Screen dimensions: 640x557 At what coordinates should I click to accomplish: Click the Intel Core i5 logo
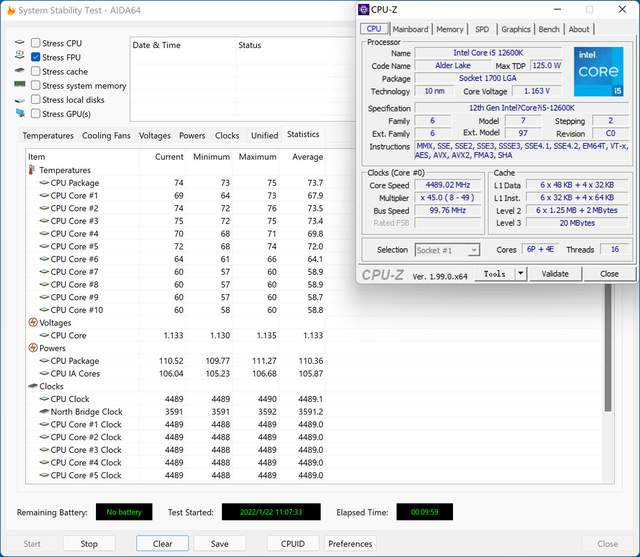point(598,71)
